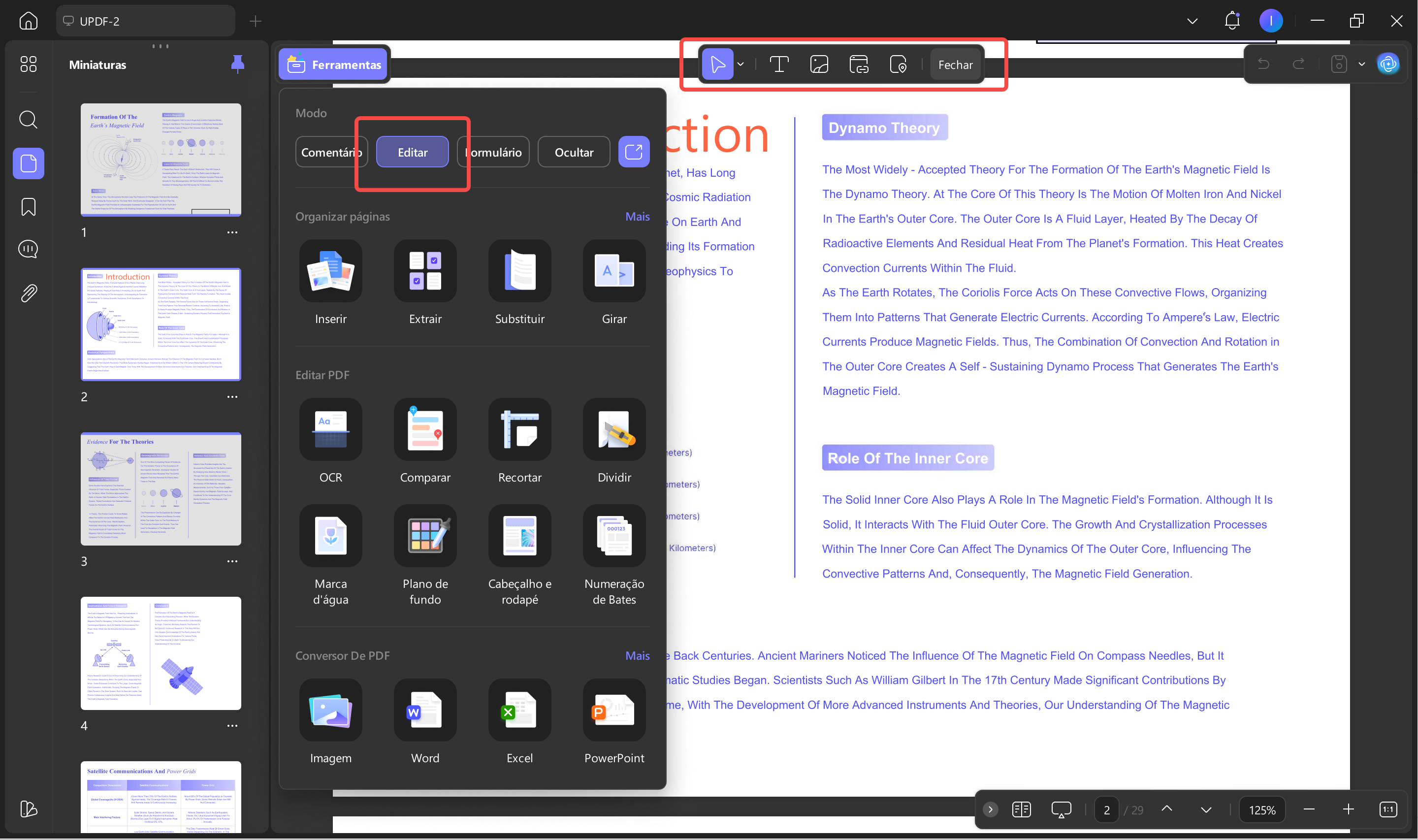The height and width of the screenshot is (840, 1418).
Task: Click Mais link beside Organizar páginas
Action: pyautogui.click(x=637, y=217)
